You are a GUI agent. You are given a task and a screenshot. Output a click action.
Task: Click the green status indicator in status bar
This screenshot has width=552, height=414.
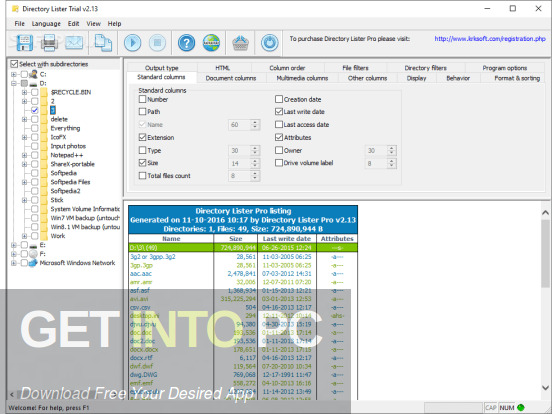click(521, 408)
